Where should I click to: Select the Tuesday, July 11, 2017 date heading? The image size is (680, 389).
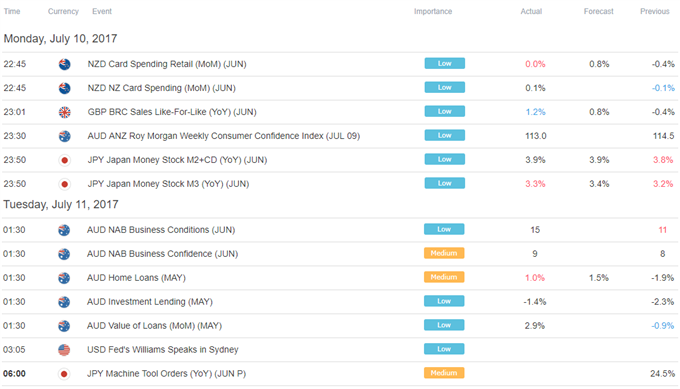point(61,204)
